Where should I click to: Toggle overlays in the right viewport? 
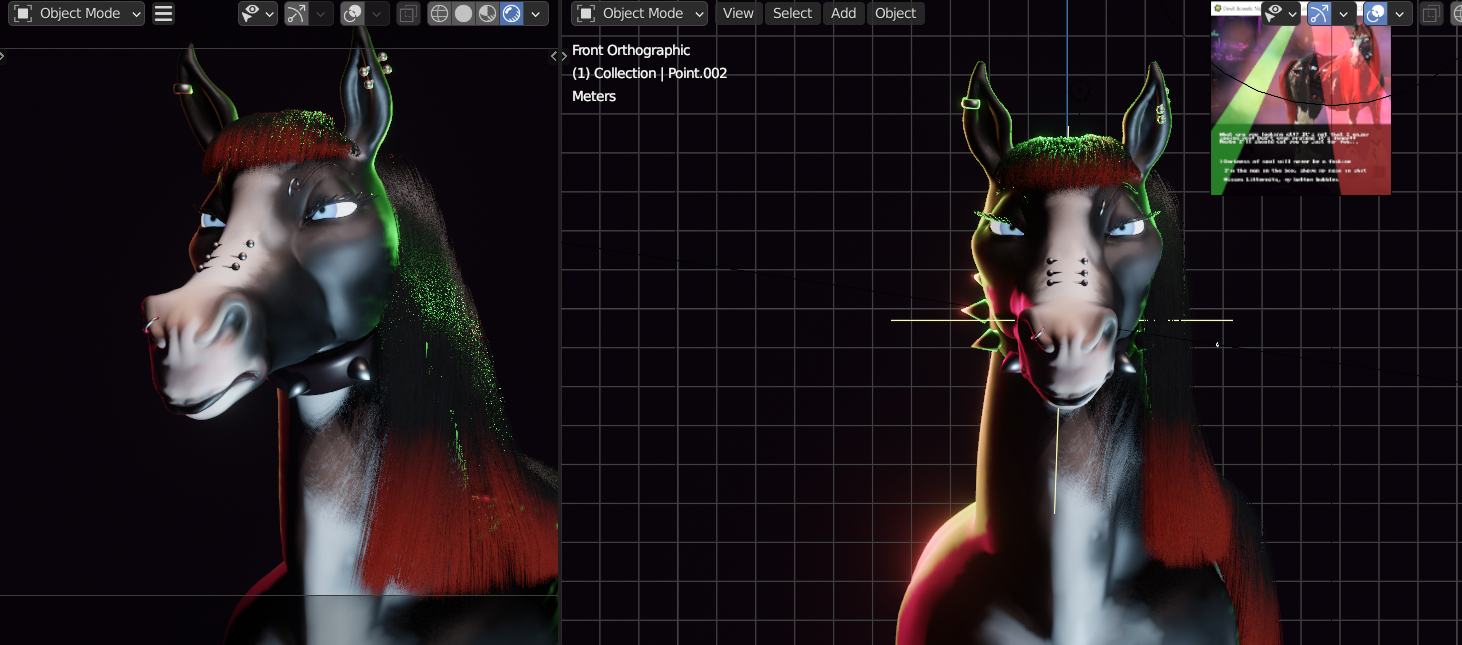[1376, 13]
